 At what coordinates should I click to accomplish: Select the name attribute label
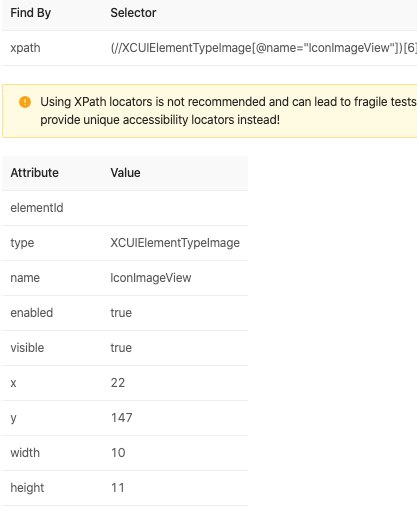tap(25, 278)
